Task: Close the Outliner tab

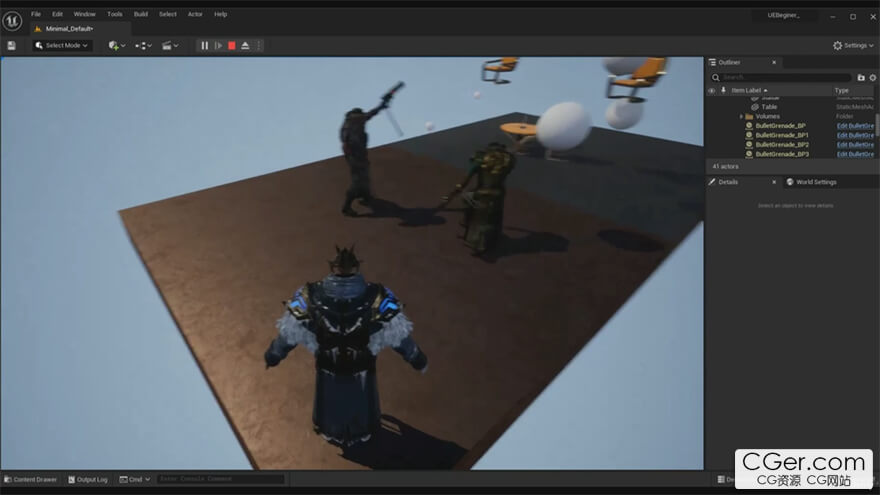Action: 774,62
